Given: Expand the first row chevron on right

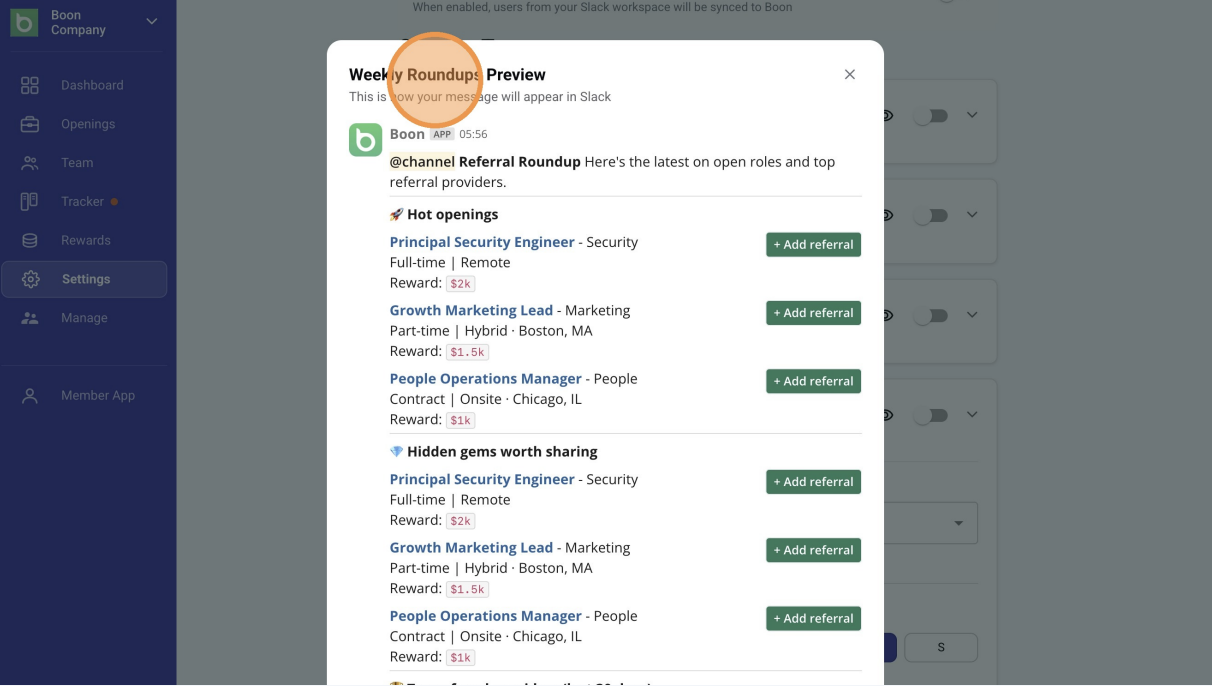Looking at the screenshot, I should click(x=972, y=116).
